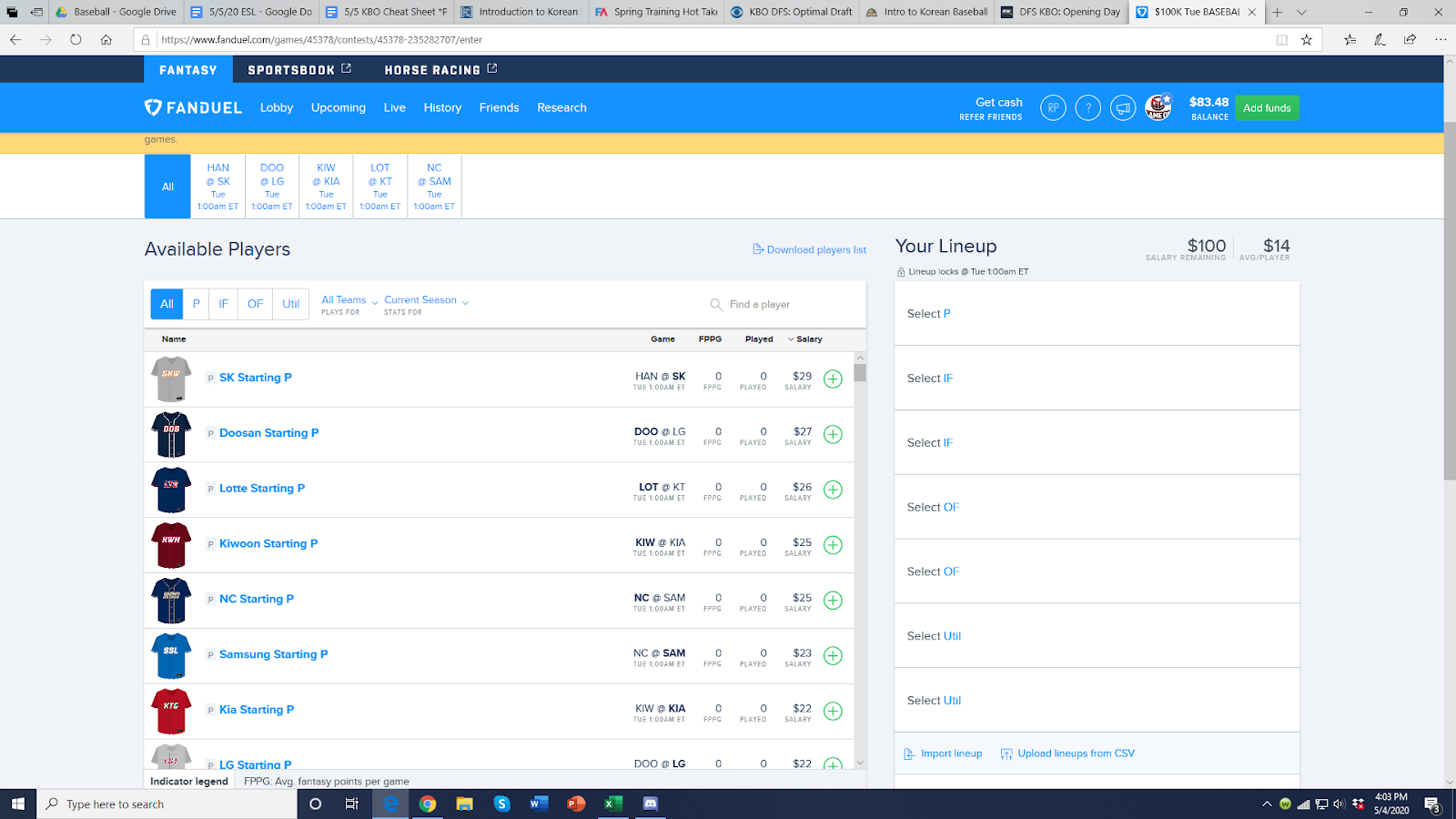Add Lotte Starting P to lineup
1456x819 pixels.
click(x=833, y=490)
